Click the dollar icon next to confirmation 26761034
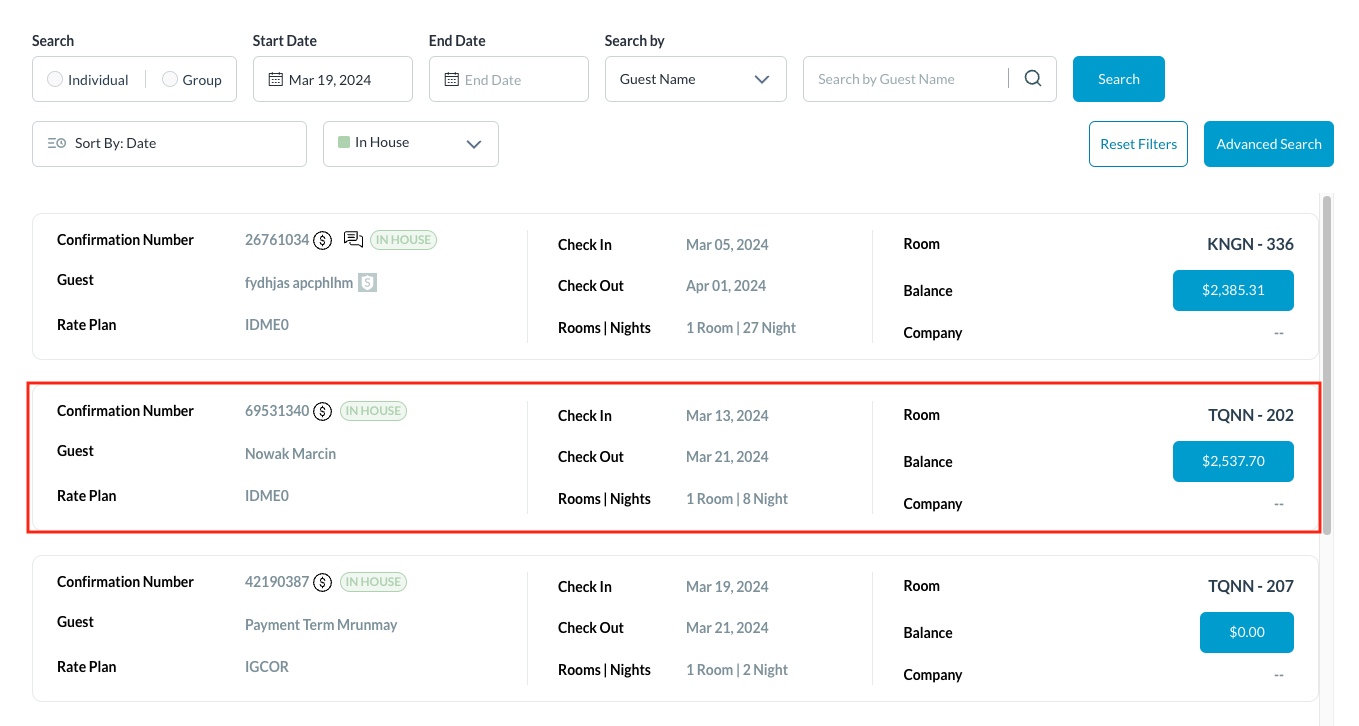Viewport: 1359px width, 726px height. (x=322, y=240)
